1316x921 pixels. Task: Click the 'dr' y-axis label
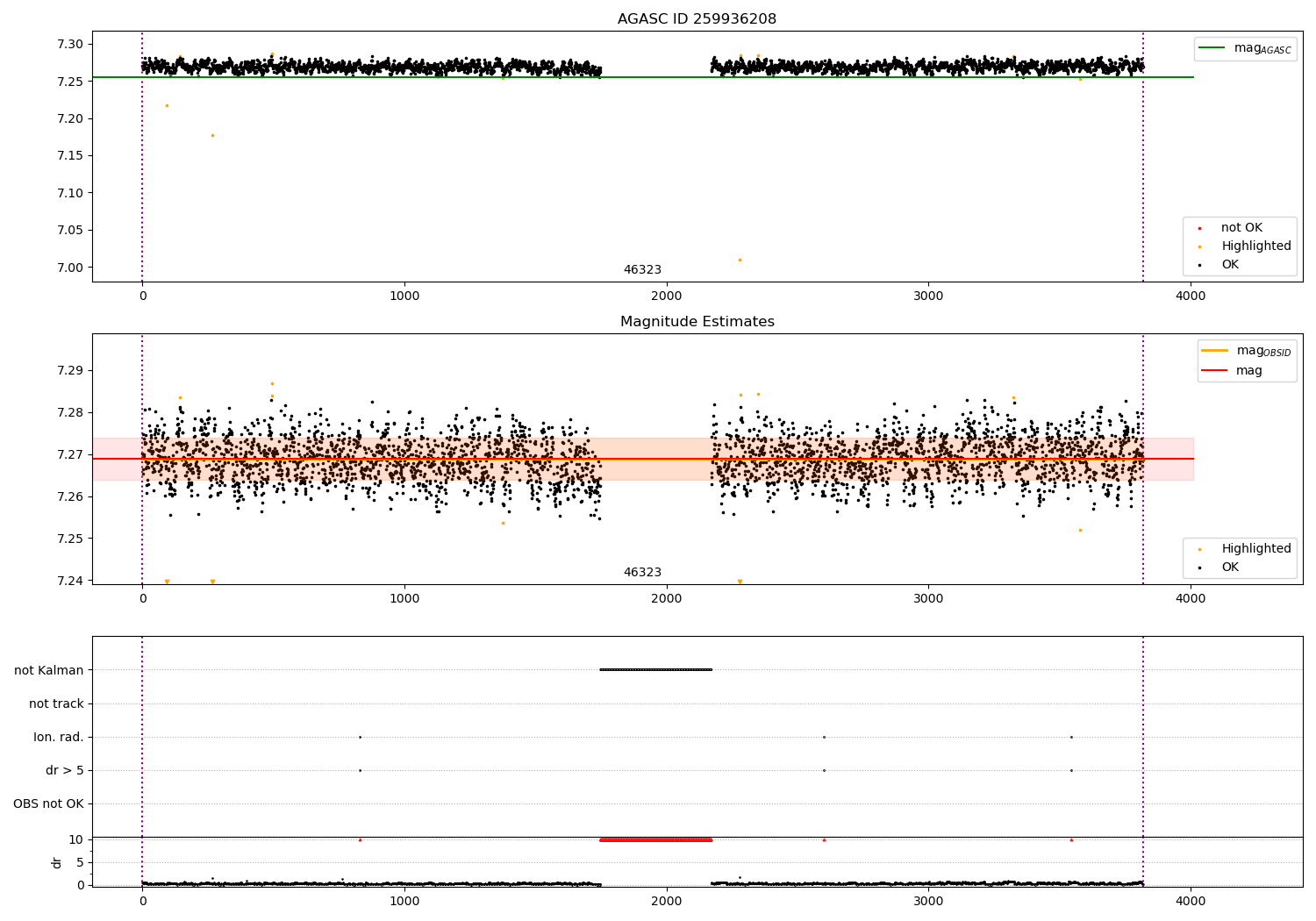[x=57, y=862]
